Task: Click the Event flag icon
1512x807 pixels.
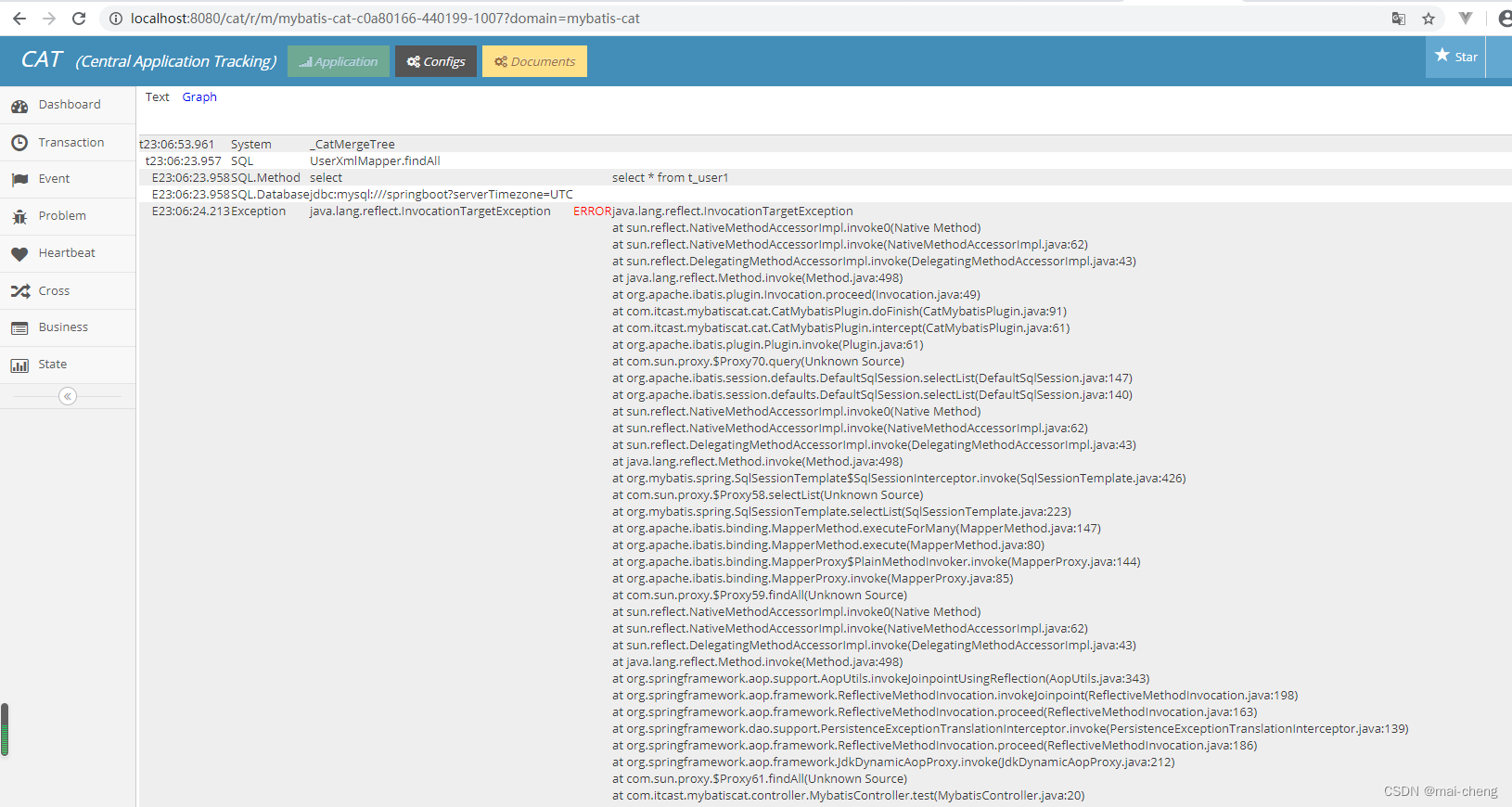Action: point(19,180)
